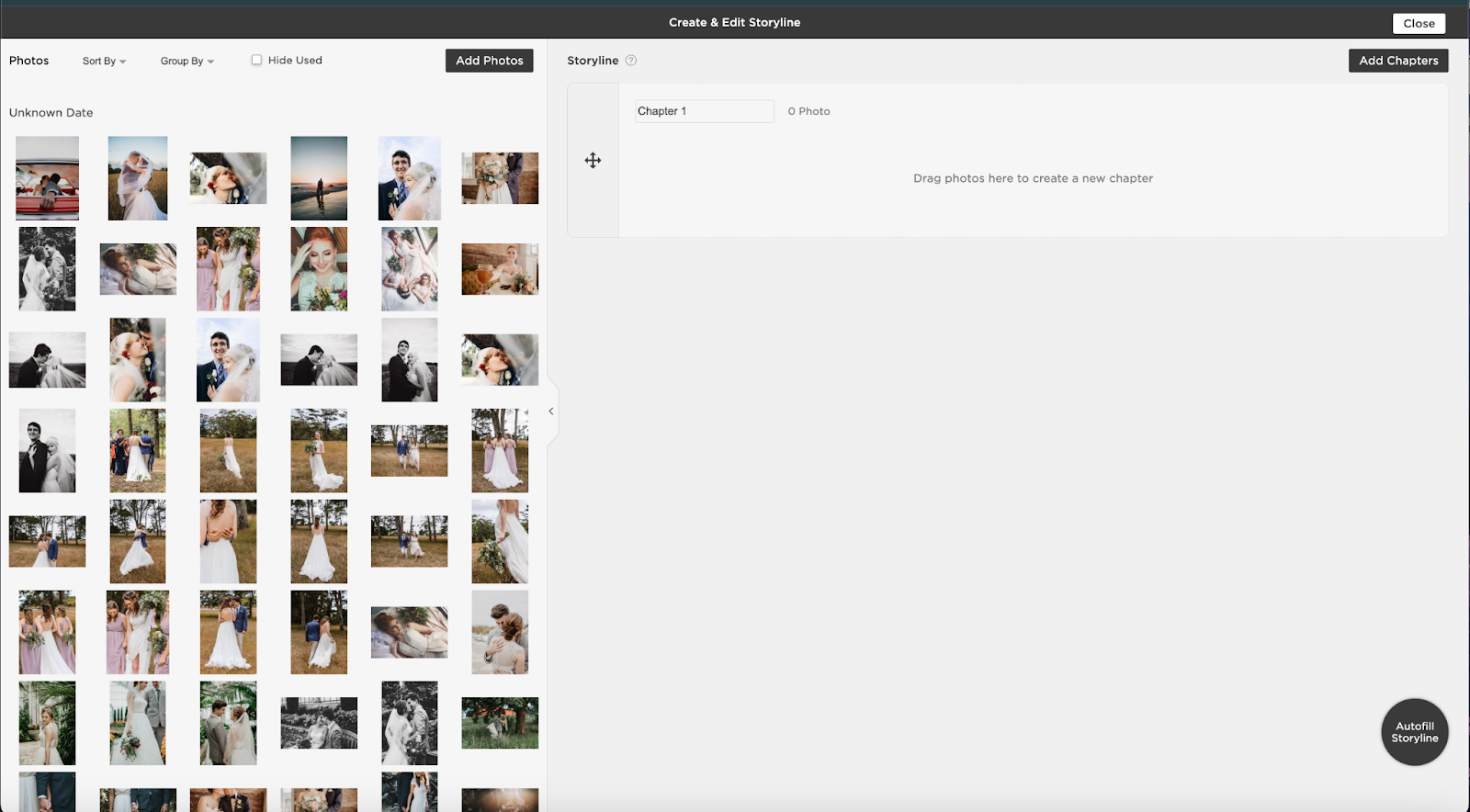The image size is (1470, 812).
Task: Click the Storyline help question-mark icon
Action: pyautogui.click(x=630, y=61)
